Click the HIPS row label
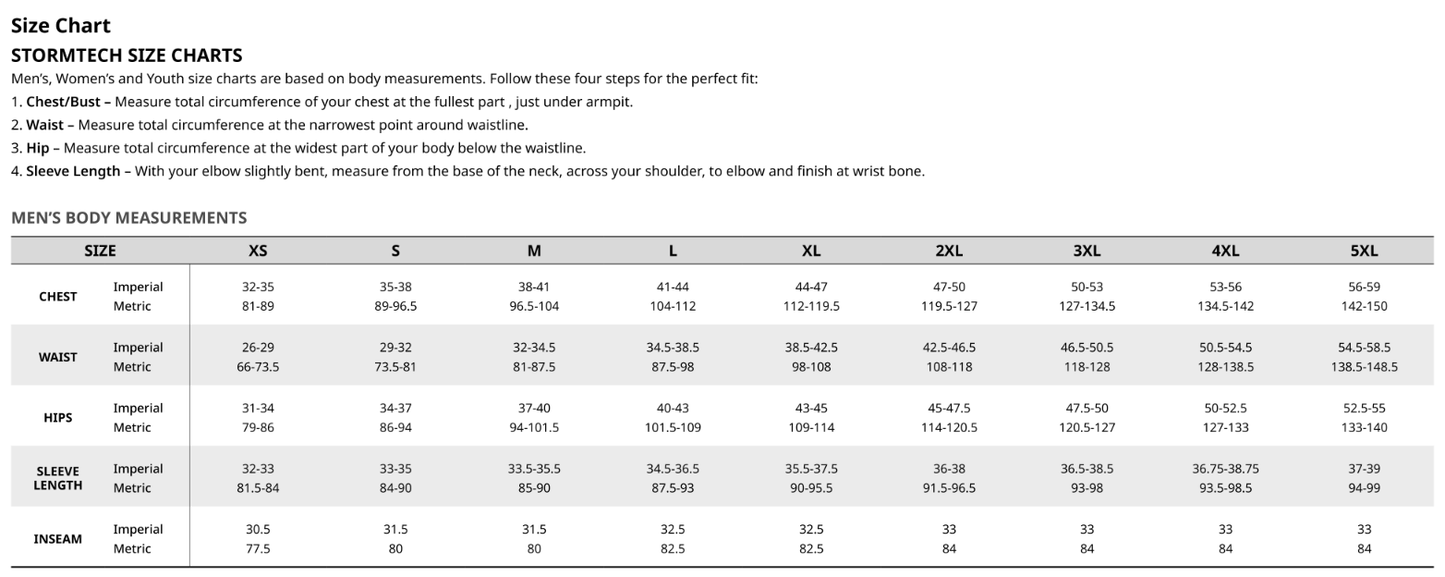Viewport: 1445px width, 577px height. tap(58, 417)
